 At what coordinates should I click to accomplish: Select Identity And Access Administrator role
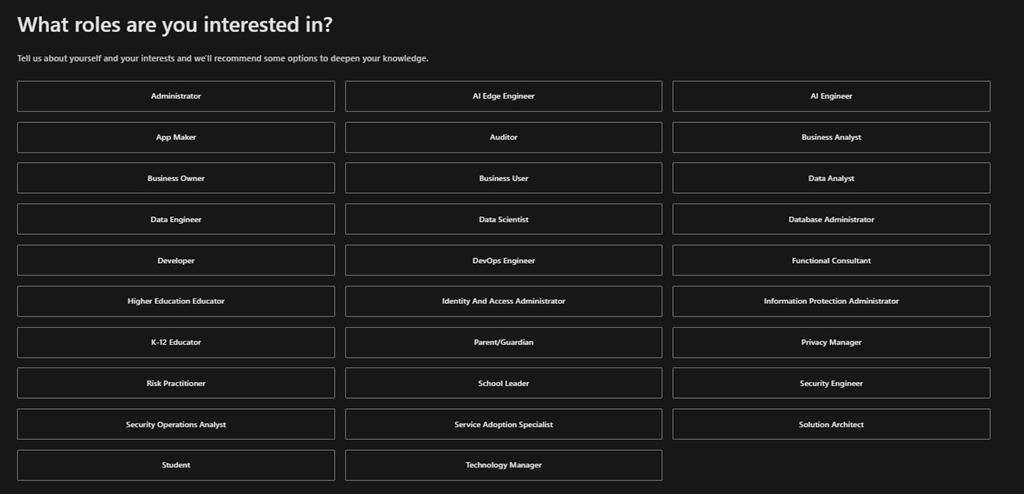(x=503, y=301)
